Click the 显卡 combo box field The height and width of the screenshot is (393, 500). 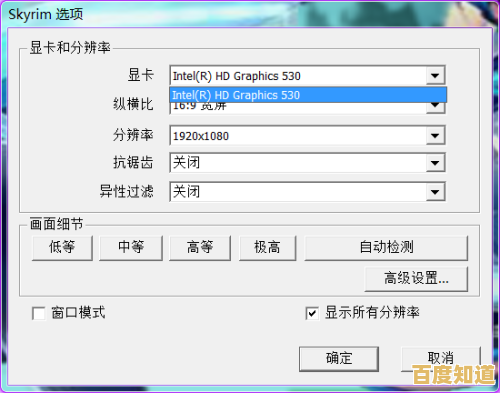pos(307,76)
